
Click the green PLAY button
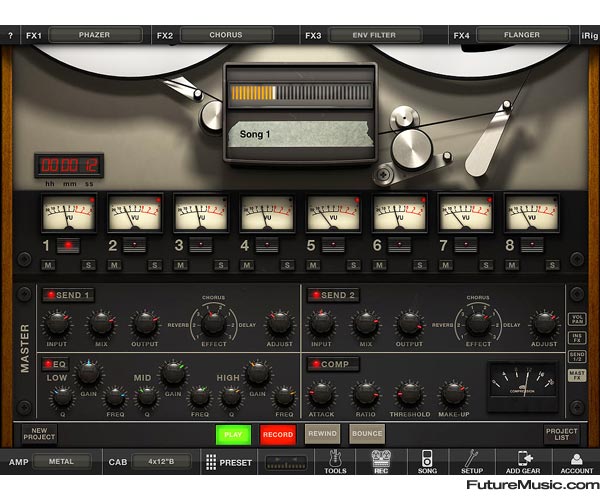[x=233, y=435]
